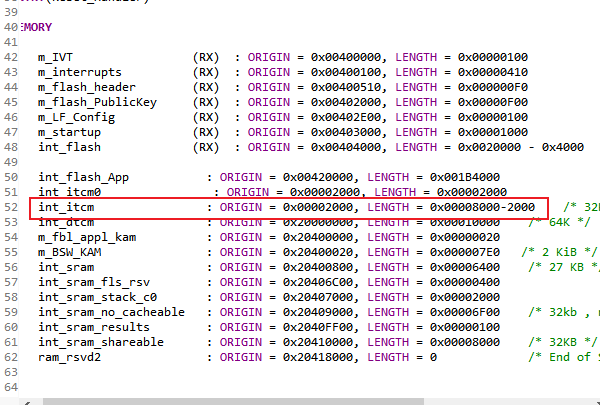Click origin value 0x2040FF00

click(318, 327)
